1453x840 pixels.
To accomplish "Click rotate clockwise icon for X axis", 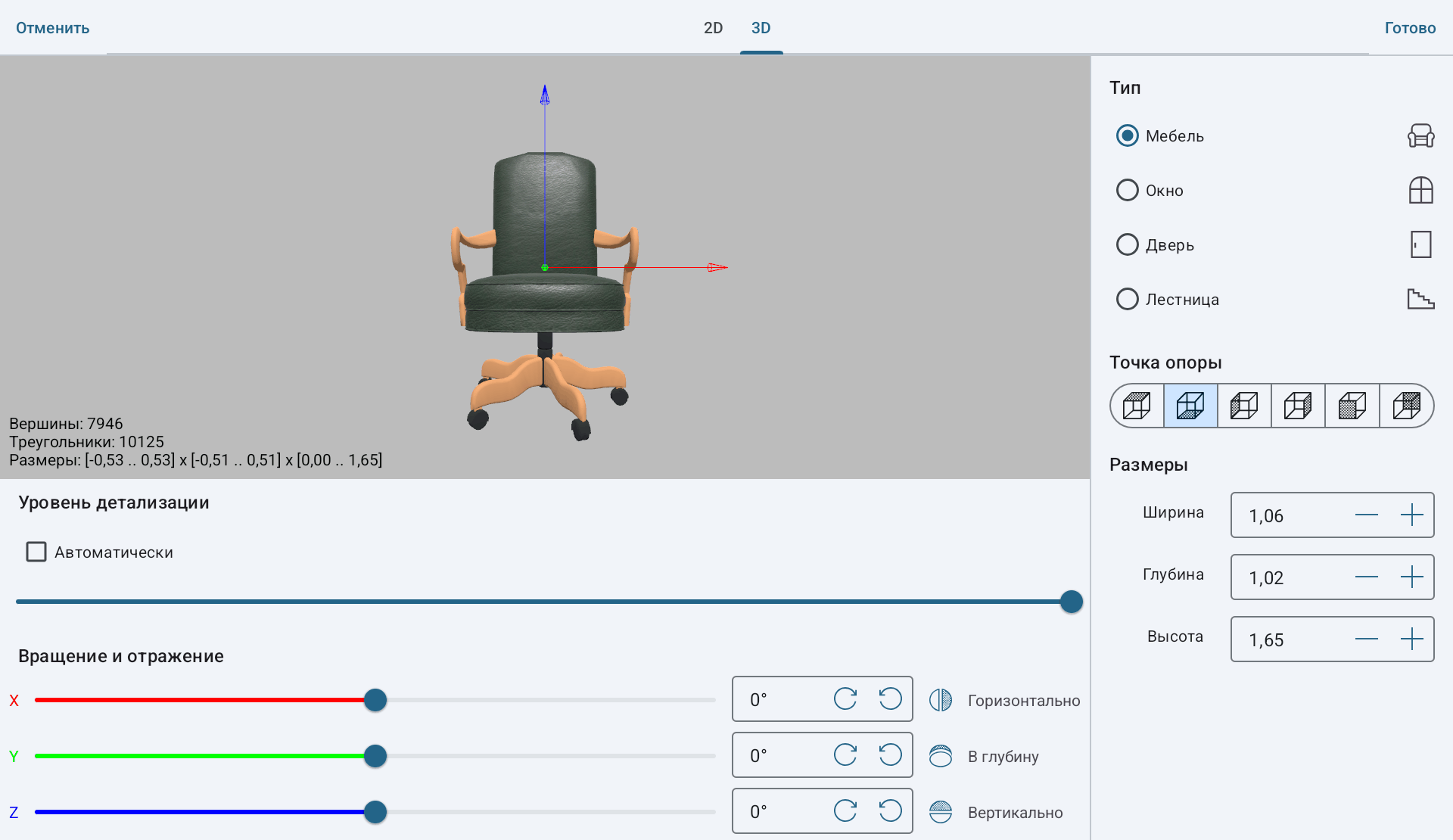I will tap(845, 698).
